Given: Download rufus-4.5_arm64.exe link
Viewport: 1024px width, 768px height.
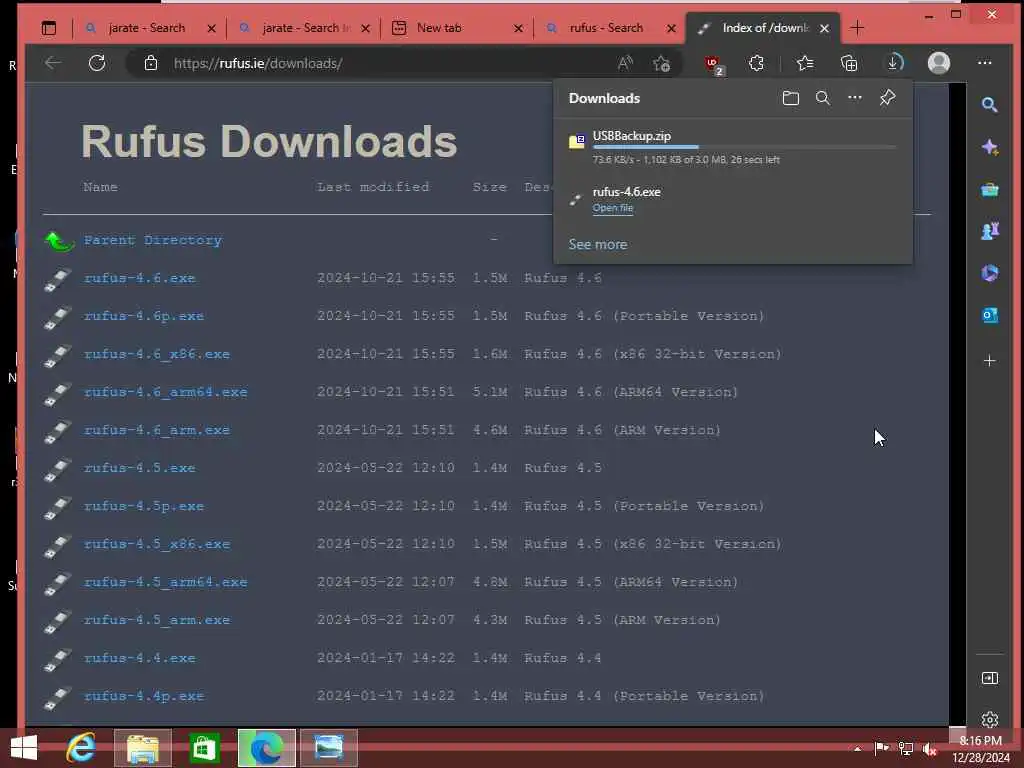Looking at the screenshot, I should pyautogui.click(x=165, y=582).
